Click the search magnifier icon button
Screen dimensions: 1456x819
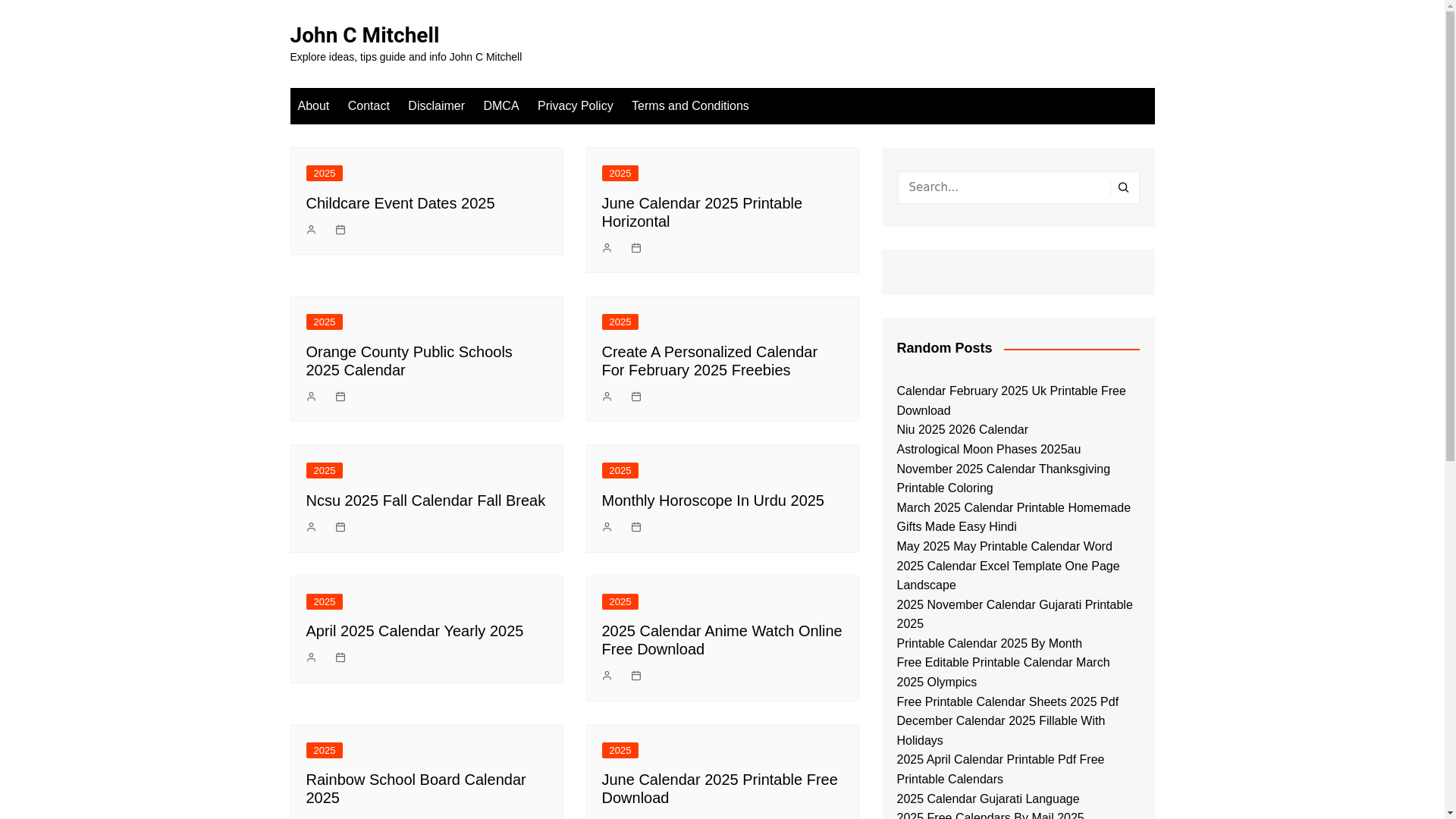tap(1124, 187)
